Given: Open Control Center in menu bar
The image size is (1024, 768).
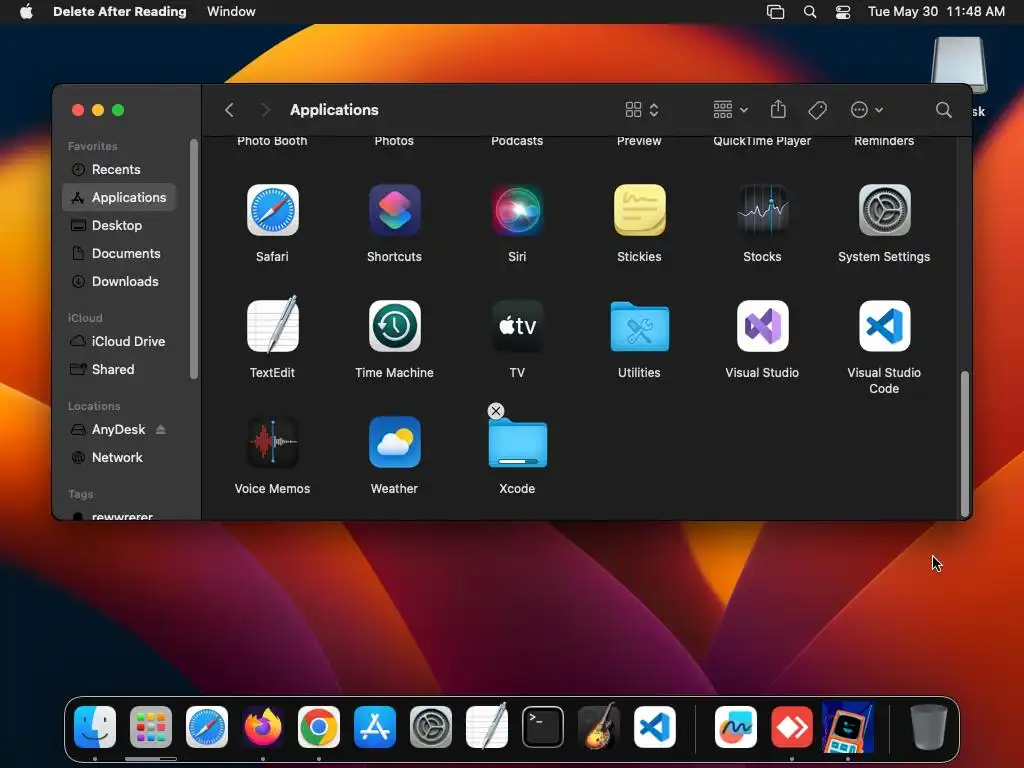Looking at the screenshot, I should click(843, 11).
